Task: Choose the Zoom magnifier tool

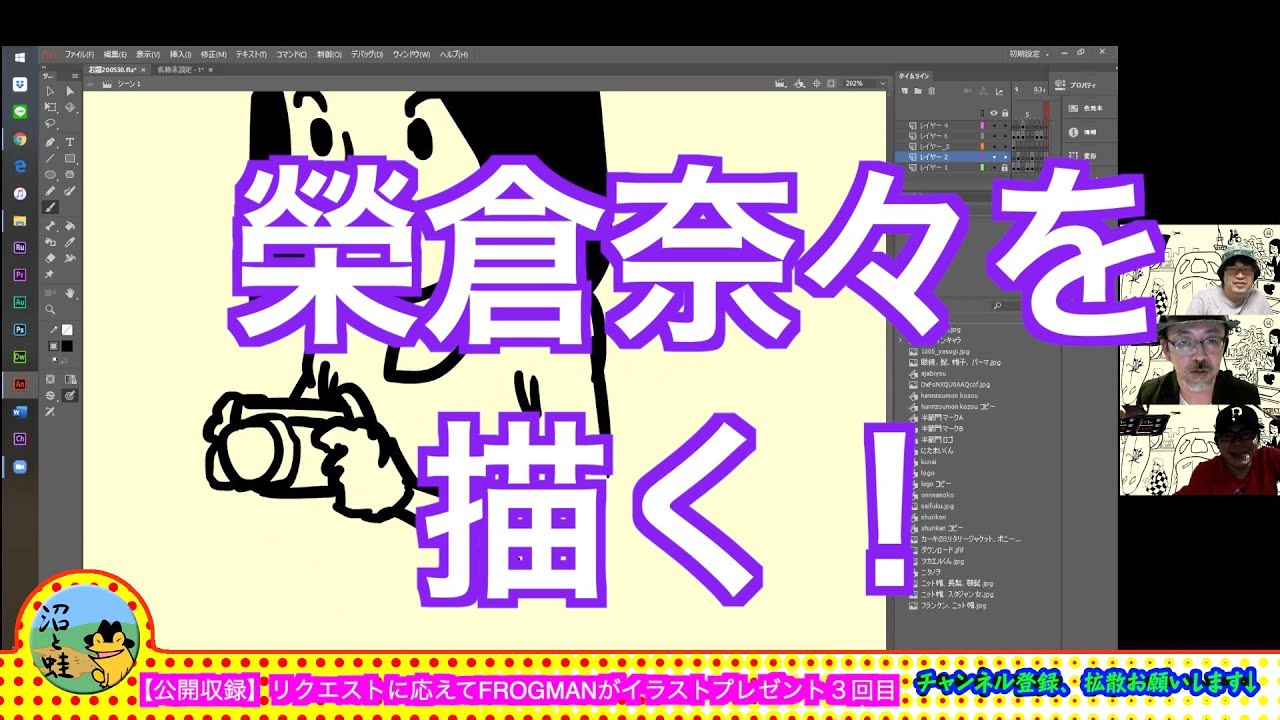Action: (50, 310)
